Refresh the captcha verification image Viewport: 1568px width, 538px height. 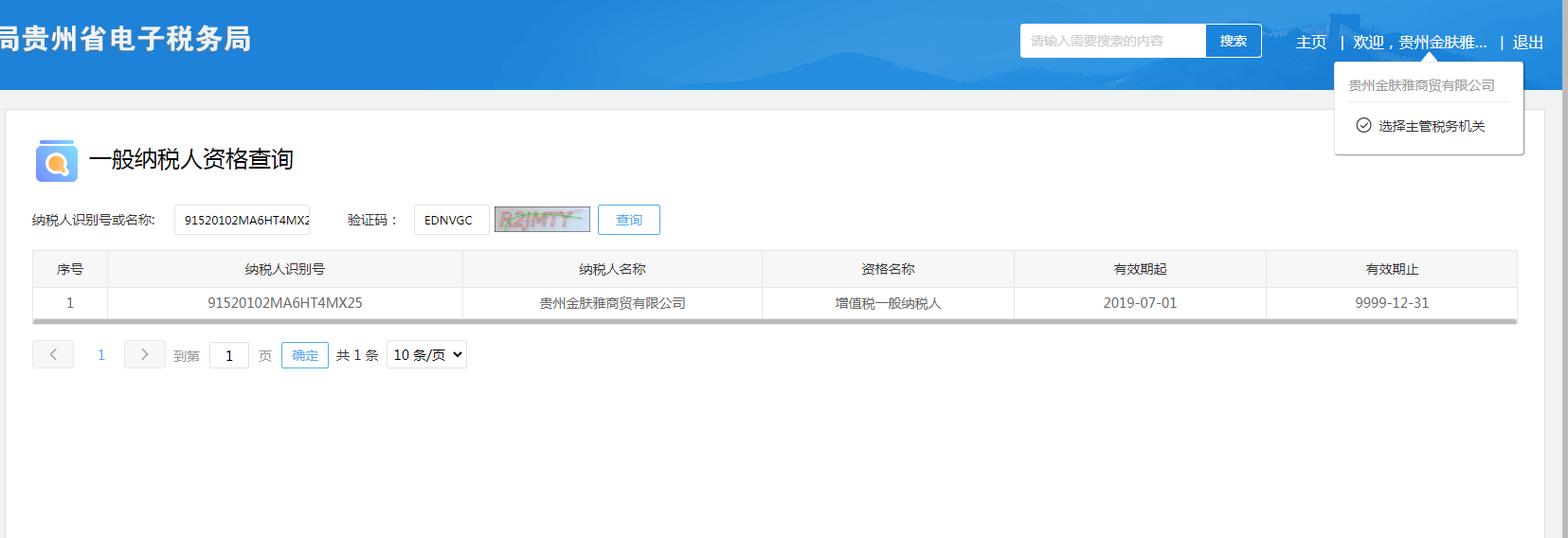pos(542,220)
